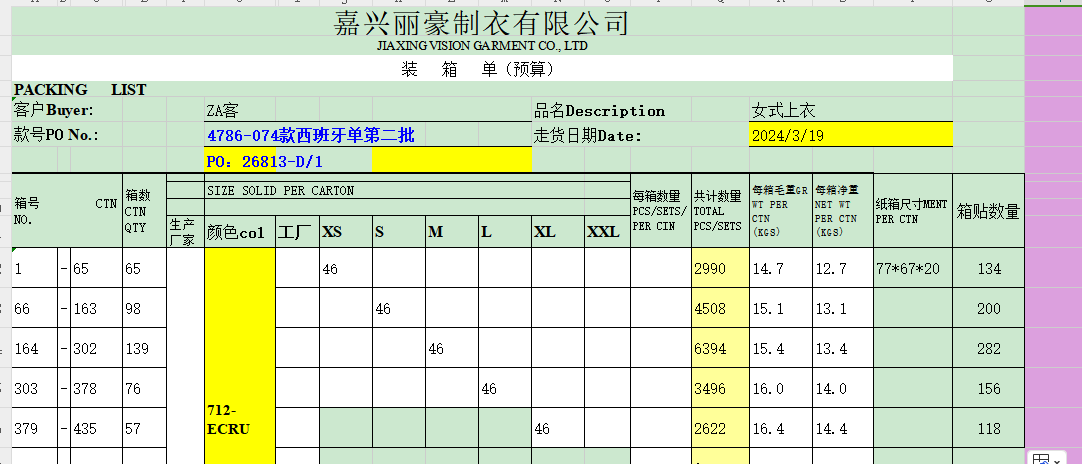Image resolution: width=1082 pixels, height=464 pixels.
Task: Select the company title 嘉兴丽豪制衣有限公司
Action: point(481,23)
